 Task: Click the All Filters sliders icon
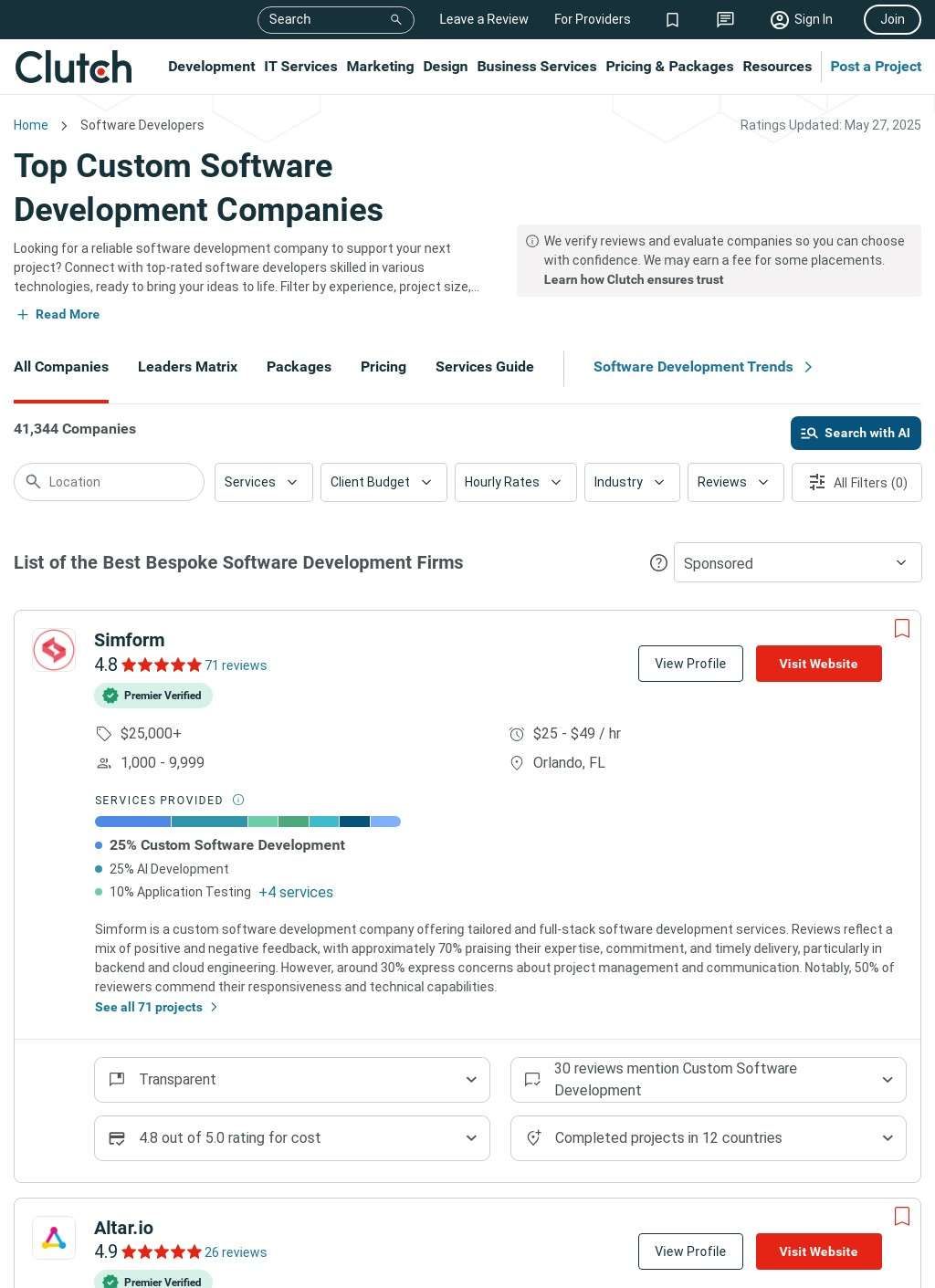pyautogui.click(x=817, y=482)
